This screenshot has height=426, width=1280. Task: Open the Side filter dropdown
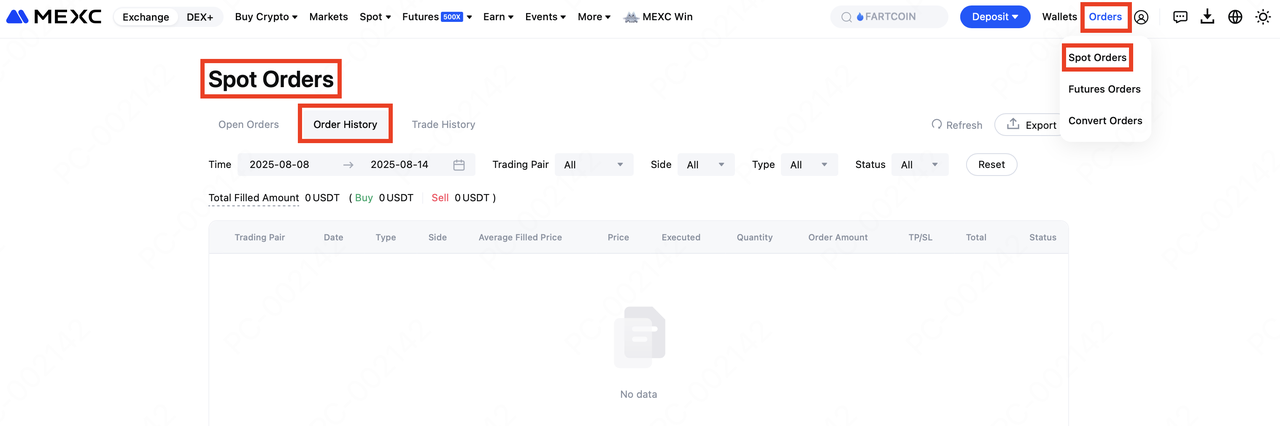coord(706,165)
